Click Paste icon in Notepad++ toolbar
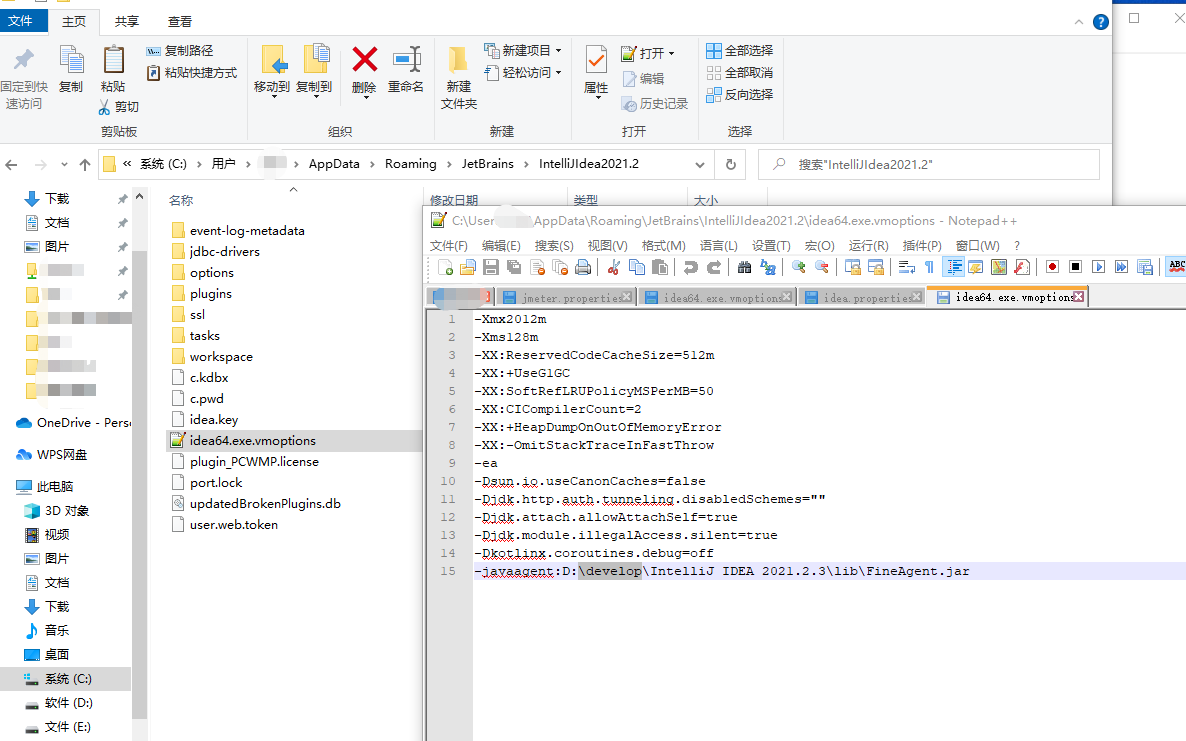 pyautogui.click(x=660, y=267)
